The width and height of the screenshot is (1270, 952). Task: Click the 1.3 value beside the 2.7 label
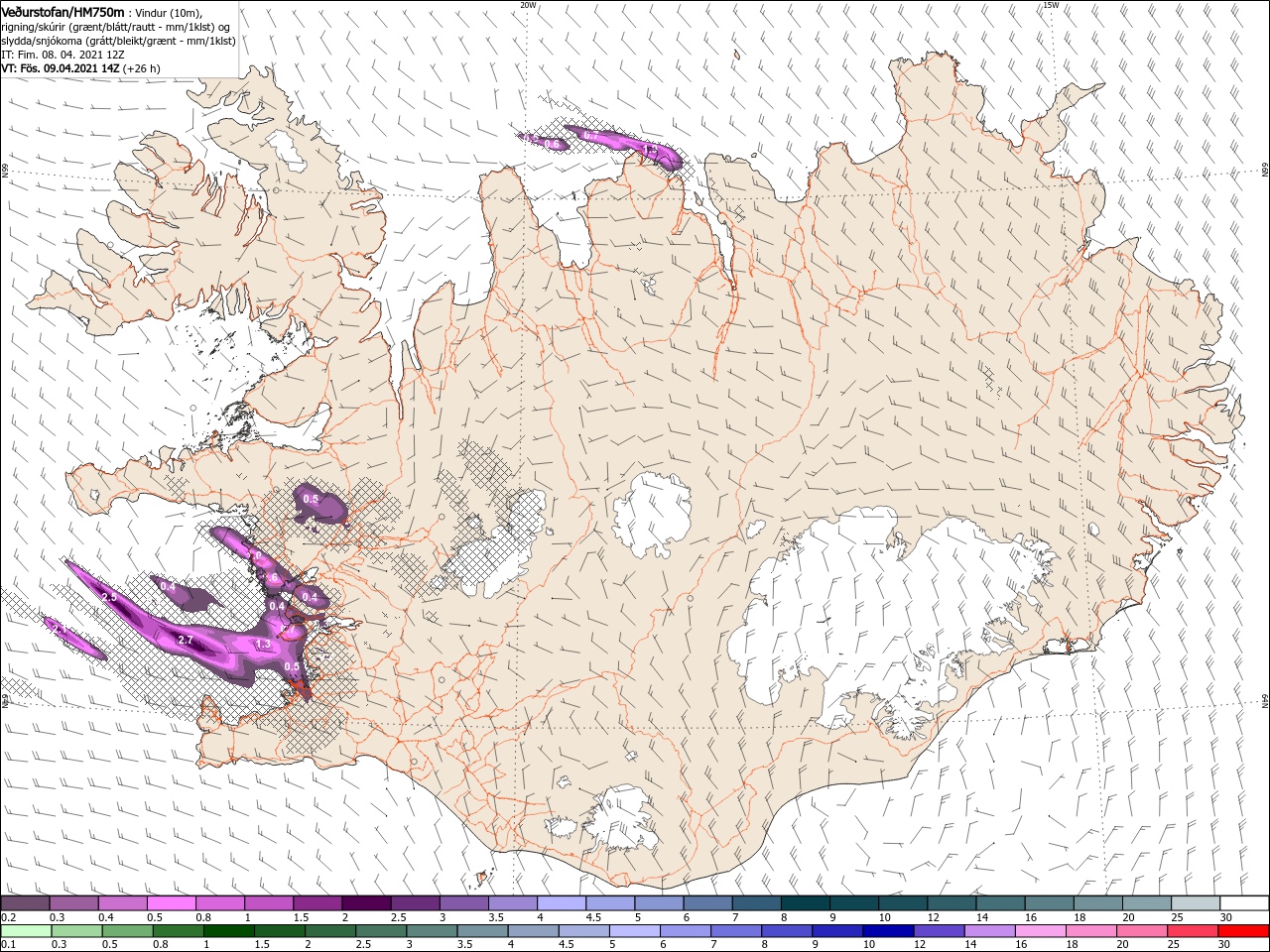(x=263, y=645)
